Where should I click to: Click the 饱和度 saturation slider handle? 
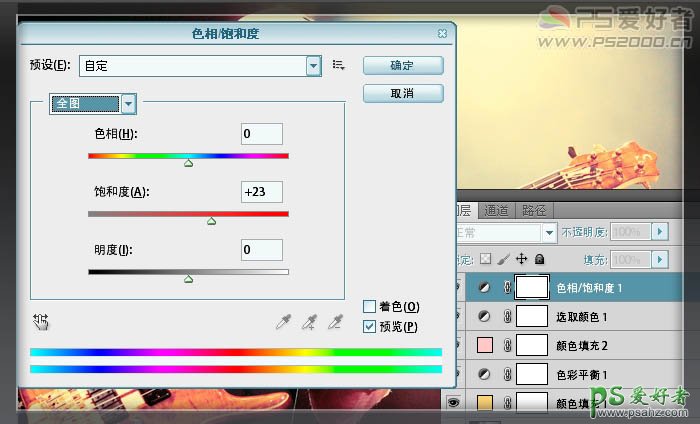click(211, 222)
